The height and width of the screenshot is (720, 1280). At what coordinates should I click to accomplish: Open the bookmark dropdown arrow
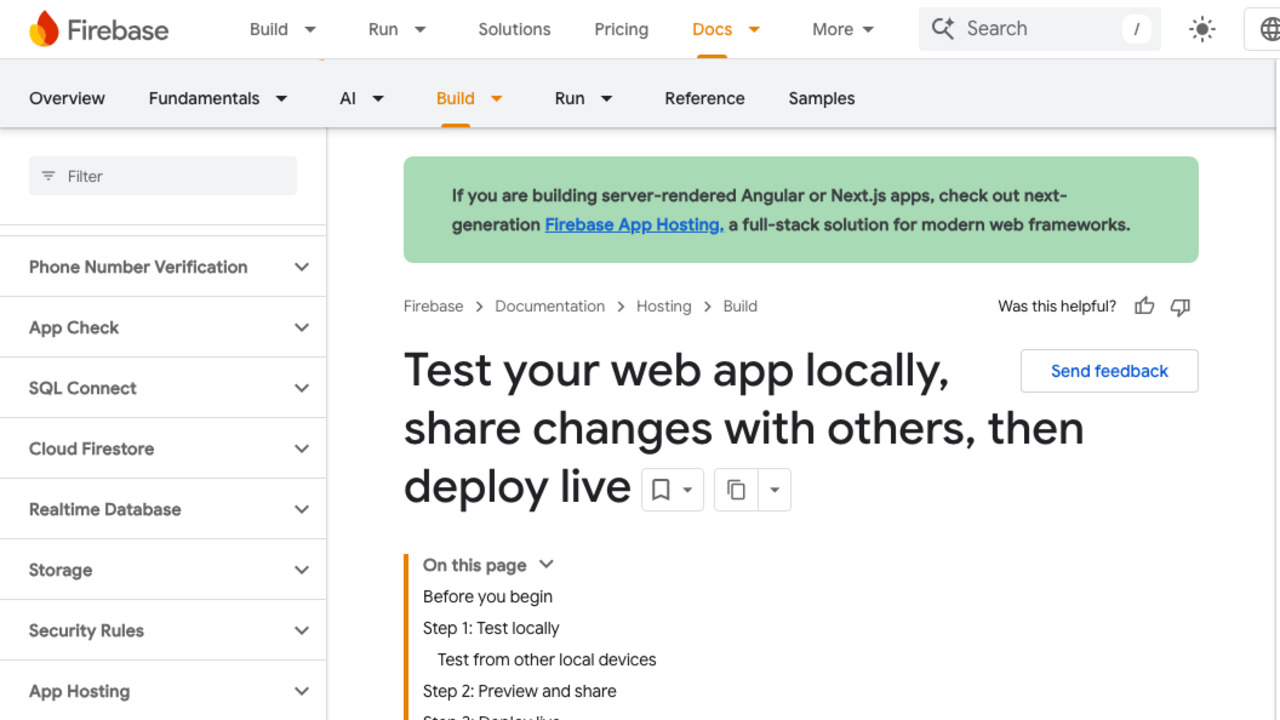[x=688, y=490]
